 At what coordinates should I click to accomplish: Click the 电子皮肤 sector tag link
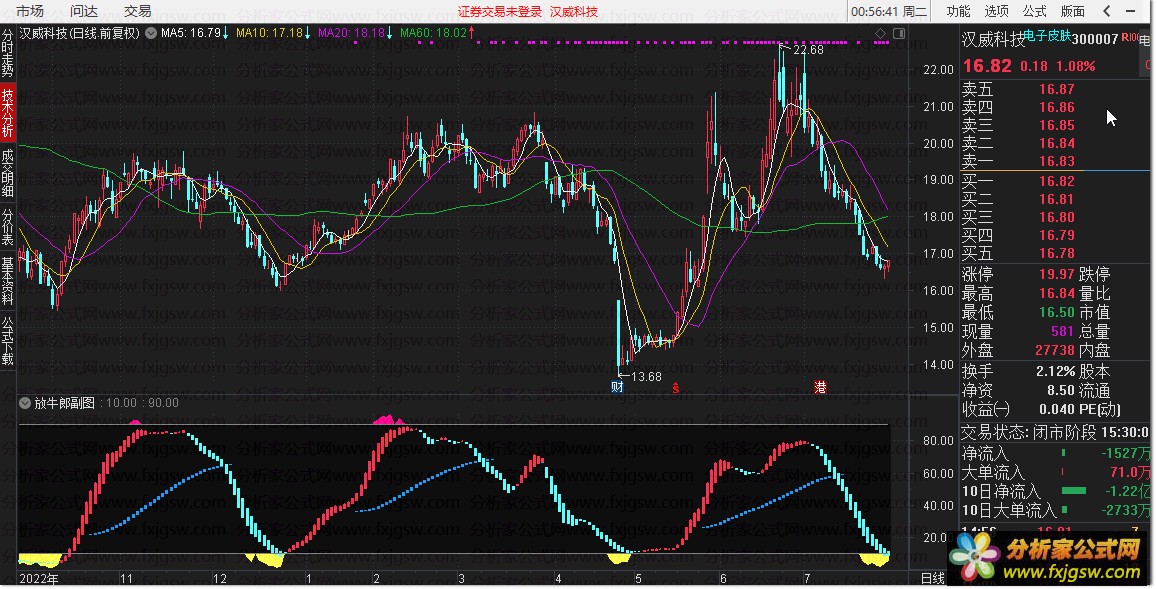(x=1047, y=35)
